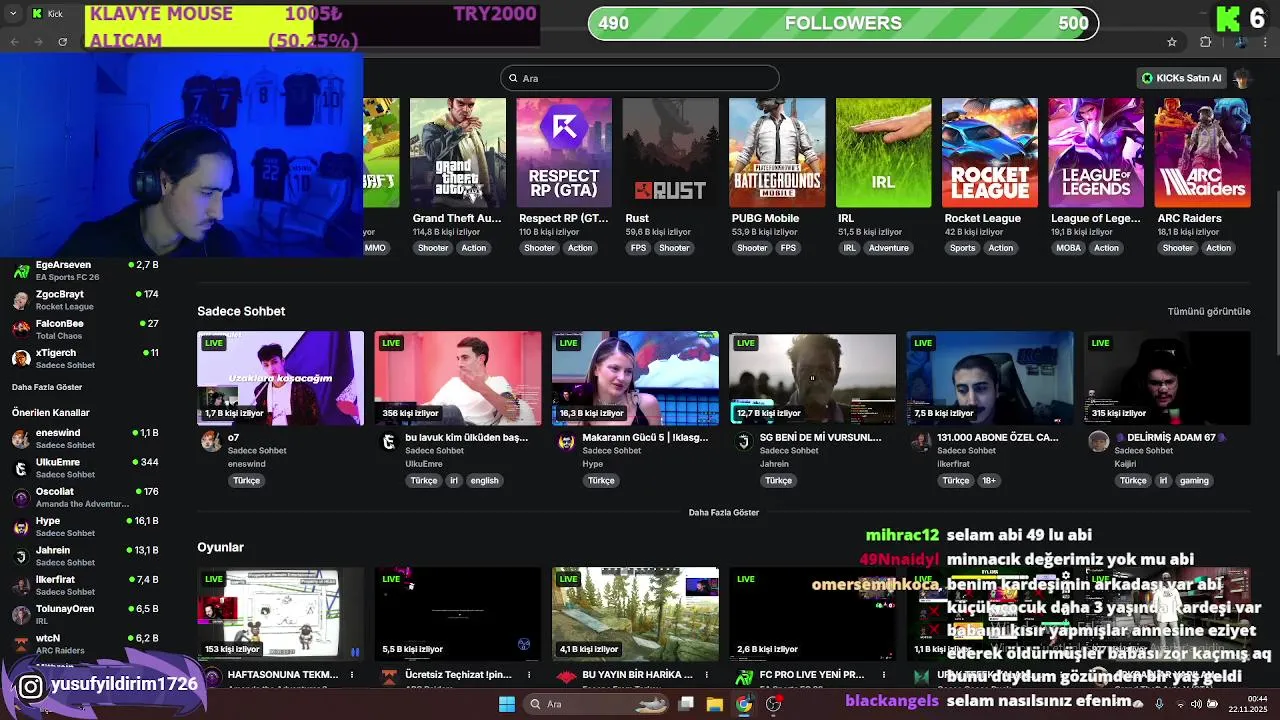Open more options on HAFTASONUNA TEKM stream
This screenshot has width=1280, height=720.
352,675
